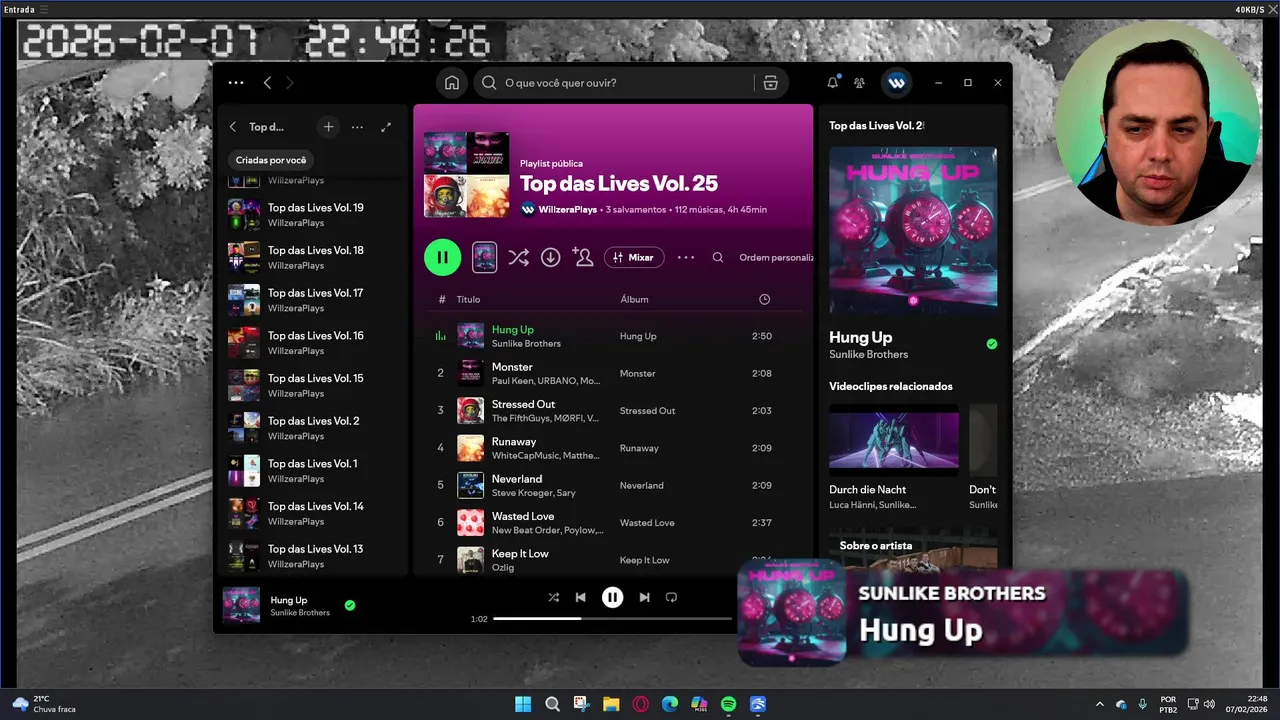This screenshot has width=1280, height=720.
Task: Seek on the playback progress bar
Action: point(613,619)
